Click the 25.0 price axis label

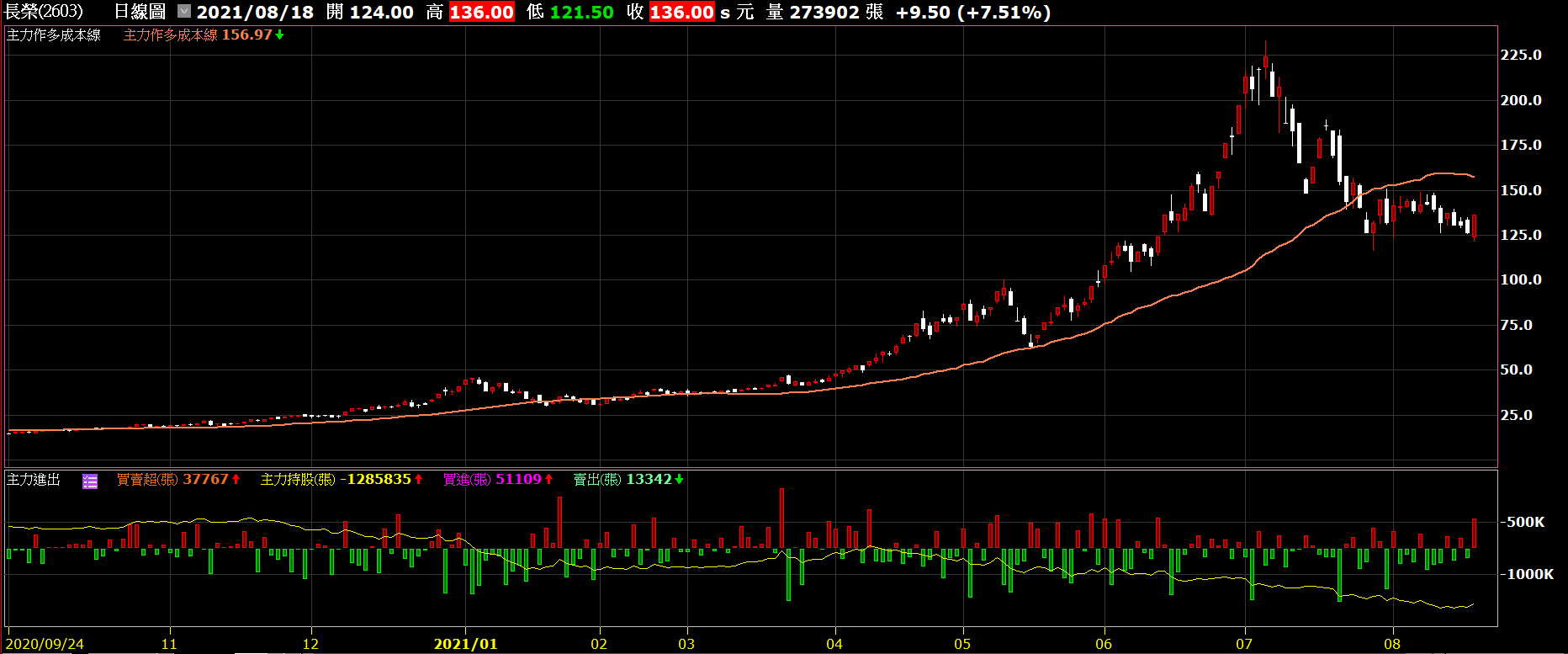1517,415
